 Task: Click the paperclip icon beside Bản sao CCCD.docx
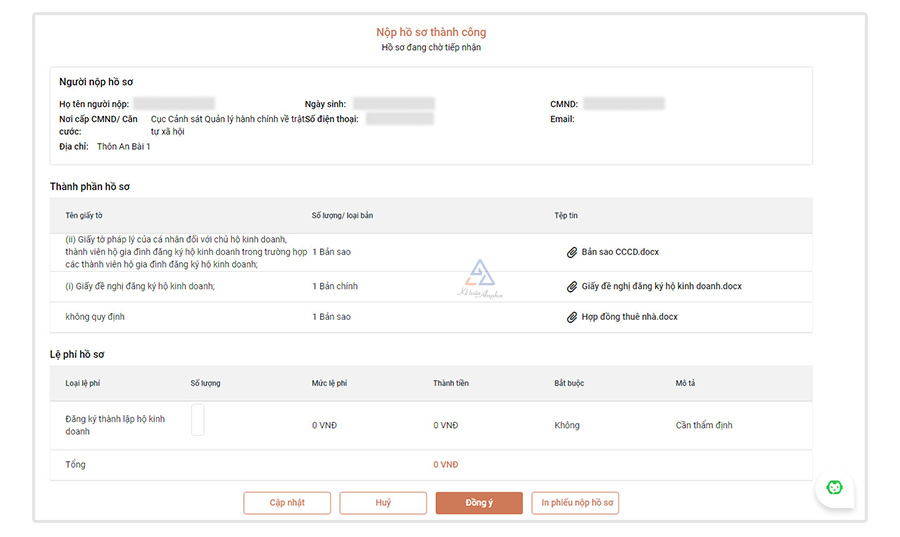coord(572,252)
